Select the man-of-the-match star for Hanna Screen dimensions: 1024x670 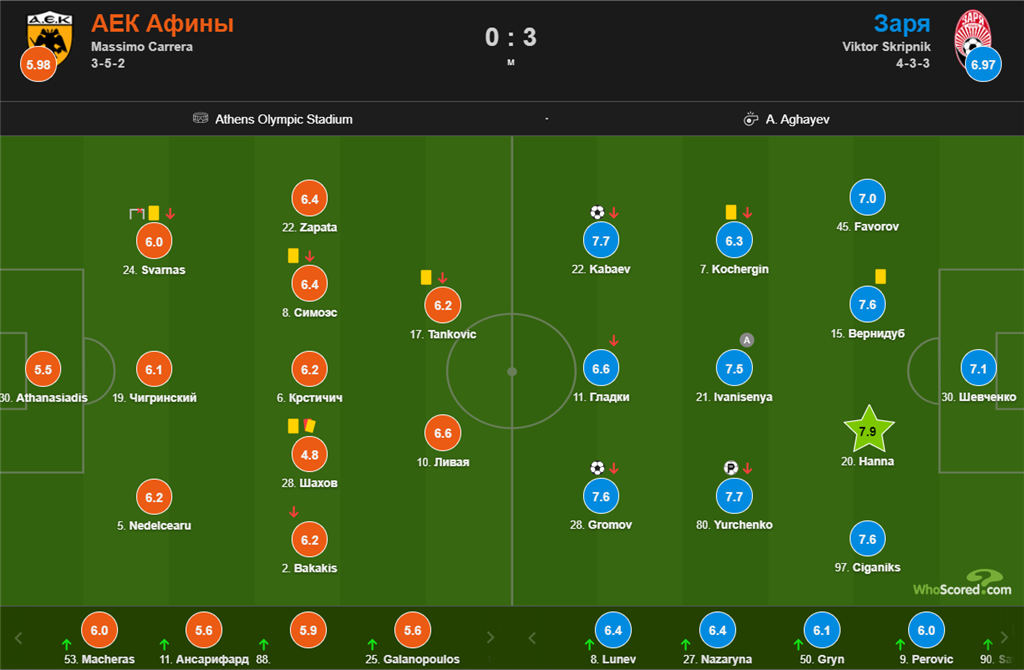(x=867, y=432)
